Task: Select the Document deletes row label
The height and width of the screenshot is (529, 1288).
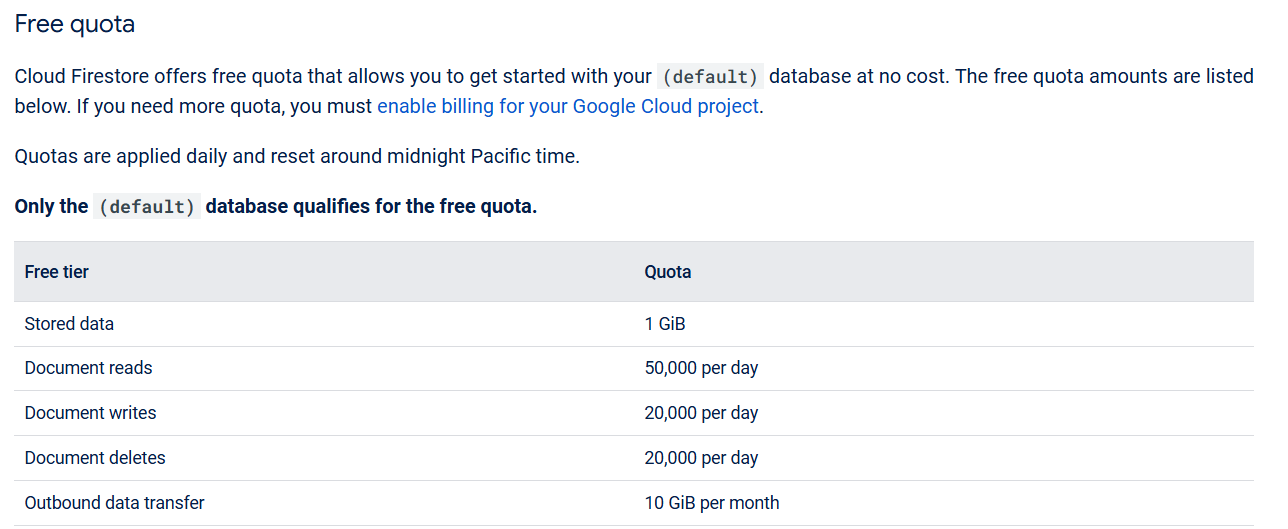Action: point(95,458)
